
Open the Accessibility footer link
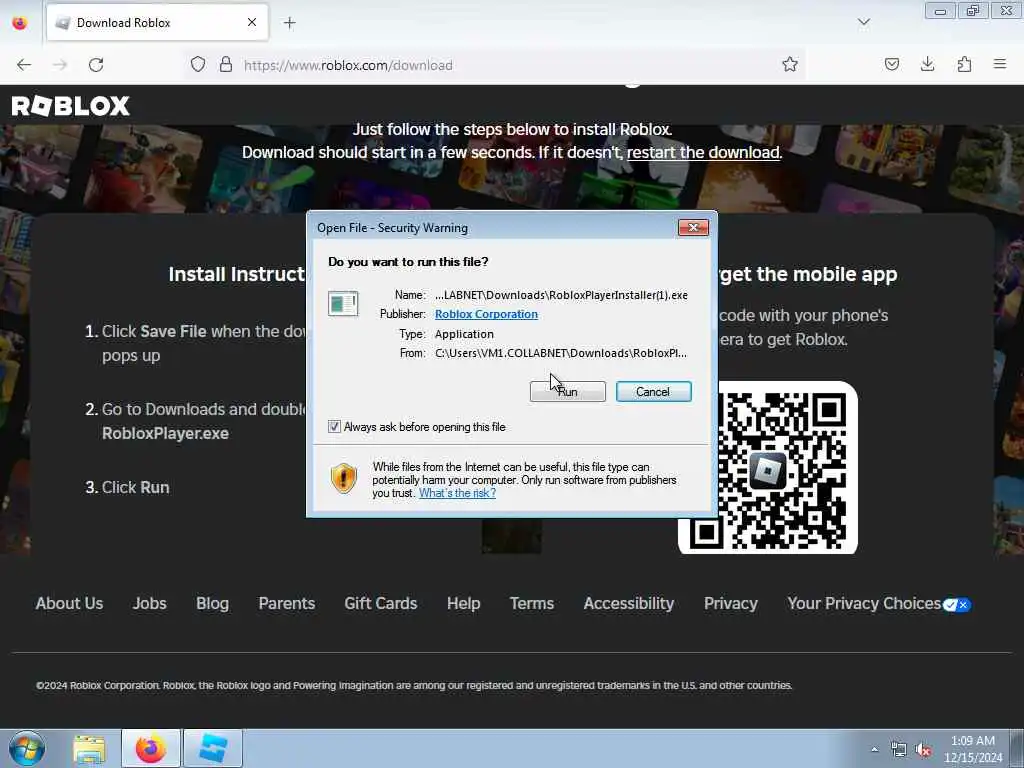(629, 603)
